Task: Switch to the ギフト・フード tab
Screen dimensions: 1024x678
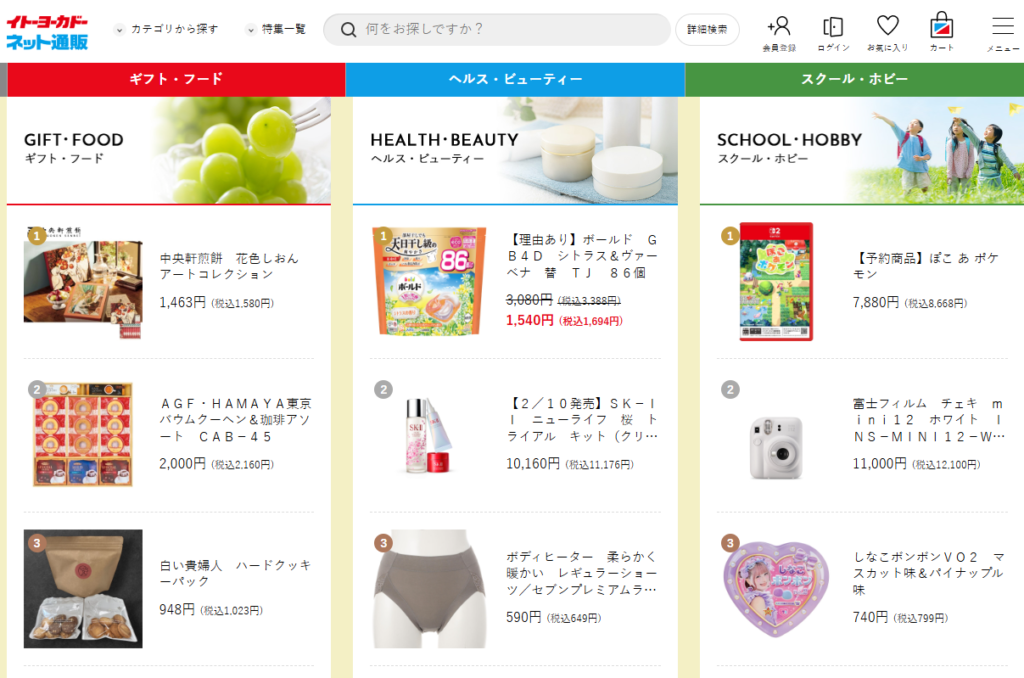Action: [x=176, y=79]
